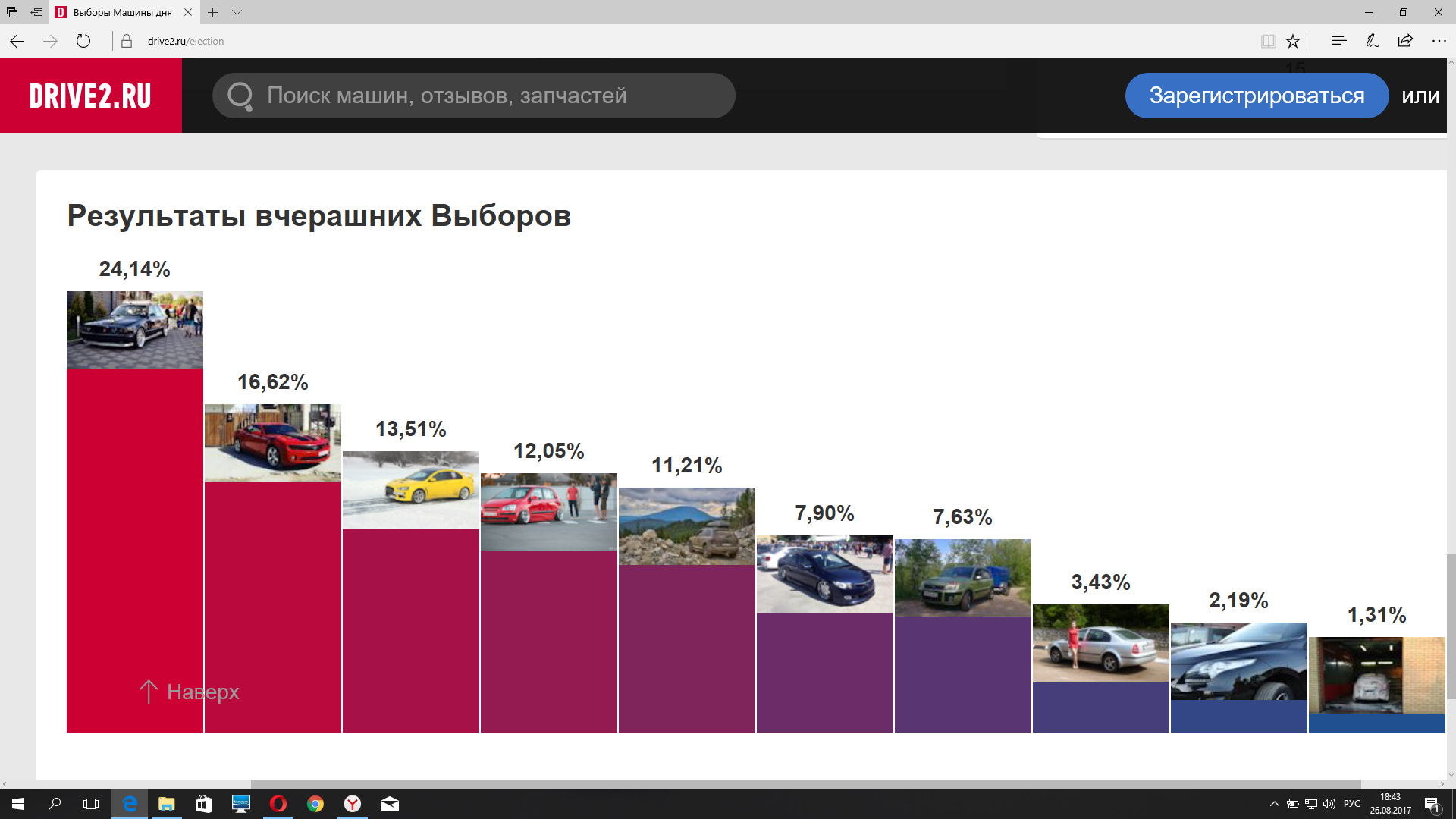Click the 13,51% percentage label
Viewport: 1456px width, 819px height.
(411, 429)
